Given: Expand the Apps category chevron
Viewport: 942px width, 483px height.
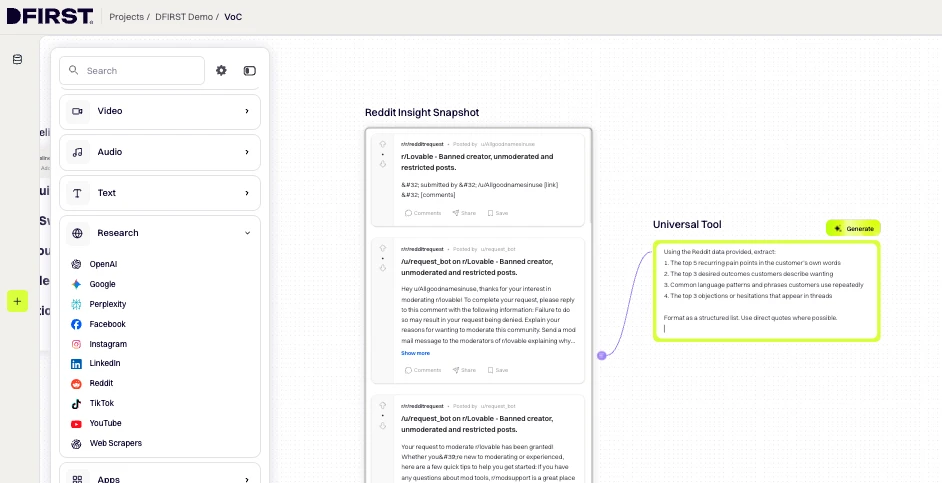Looking at the screenshot, I should coord(247,479).
